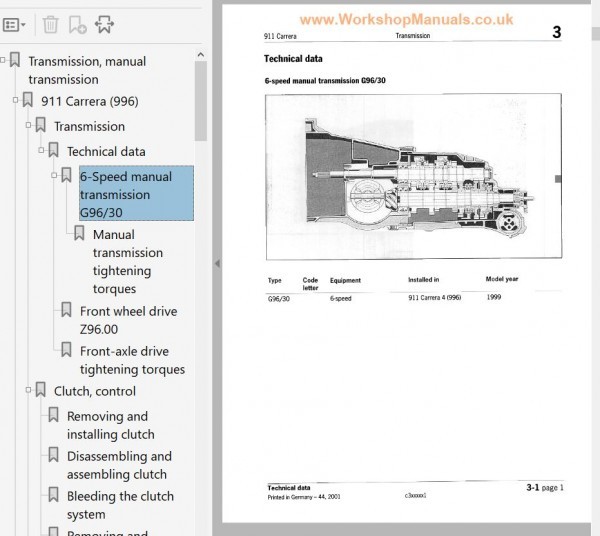Screen dimensions: 600x536
Task: Click the add new bookmark icon
Action: (x=77, y=24)
